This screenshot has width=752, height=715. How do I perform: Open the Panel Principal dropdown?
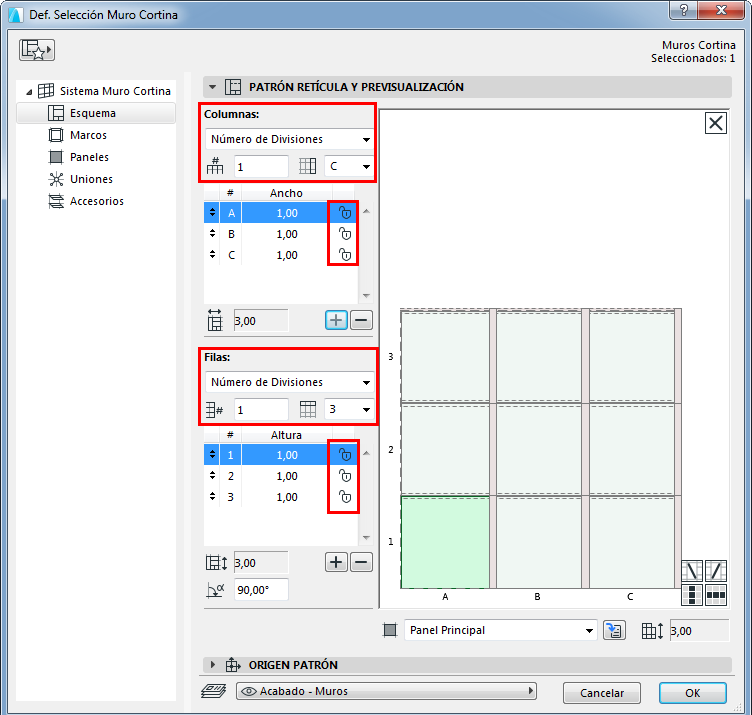pyautogui.click(x=501, y=630)
